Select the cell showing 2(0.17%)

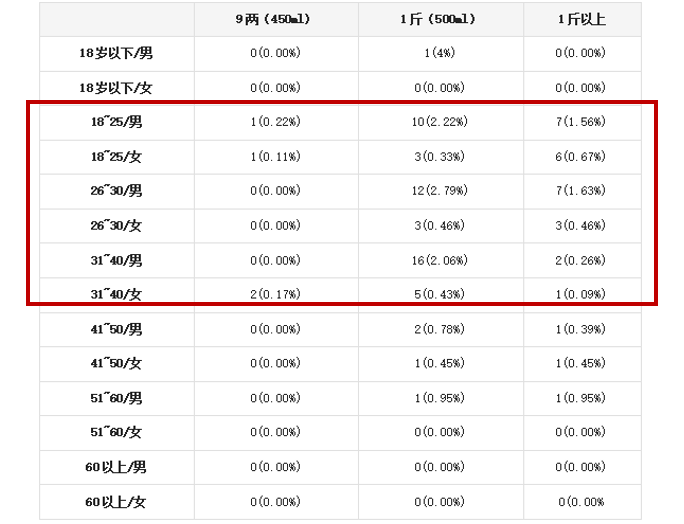(x=275, y=295)
